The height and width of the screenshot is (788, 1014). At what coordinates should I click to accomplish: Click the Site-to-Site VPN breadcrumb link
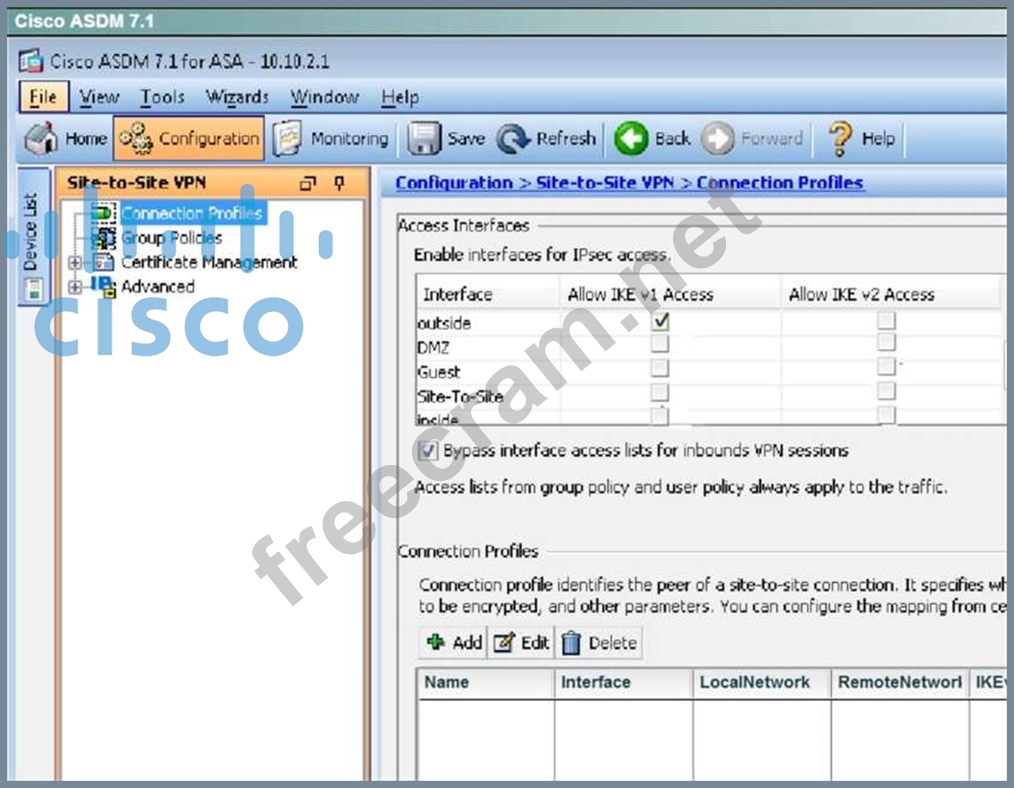604,183
